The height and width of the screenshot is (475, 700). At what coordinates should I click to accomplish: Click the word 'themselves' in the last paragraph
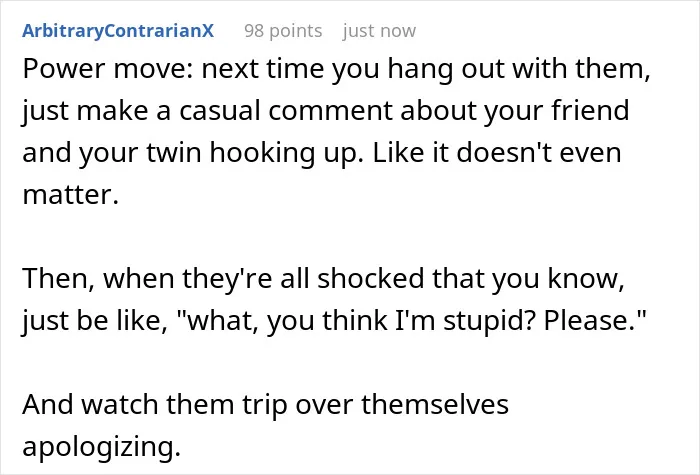point(435,404)
